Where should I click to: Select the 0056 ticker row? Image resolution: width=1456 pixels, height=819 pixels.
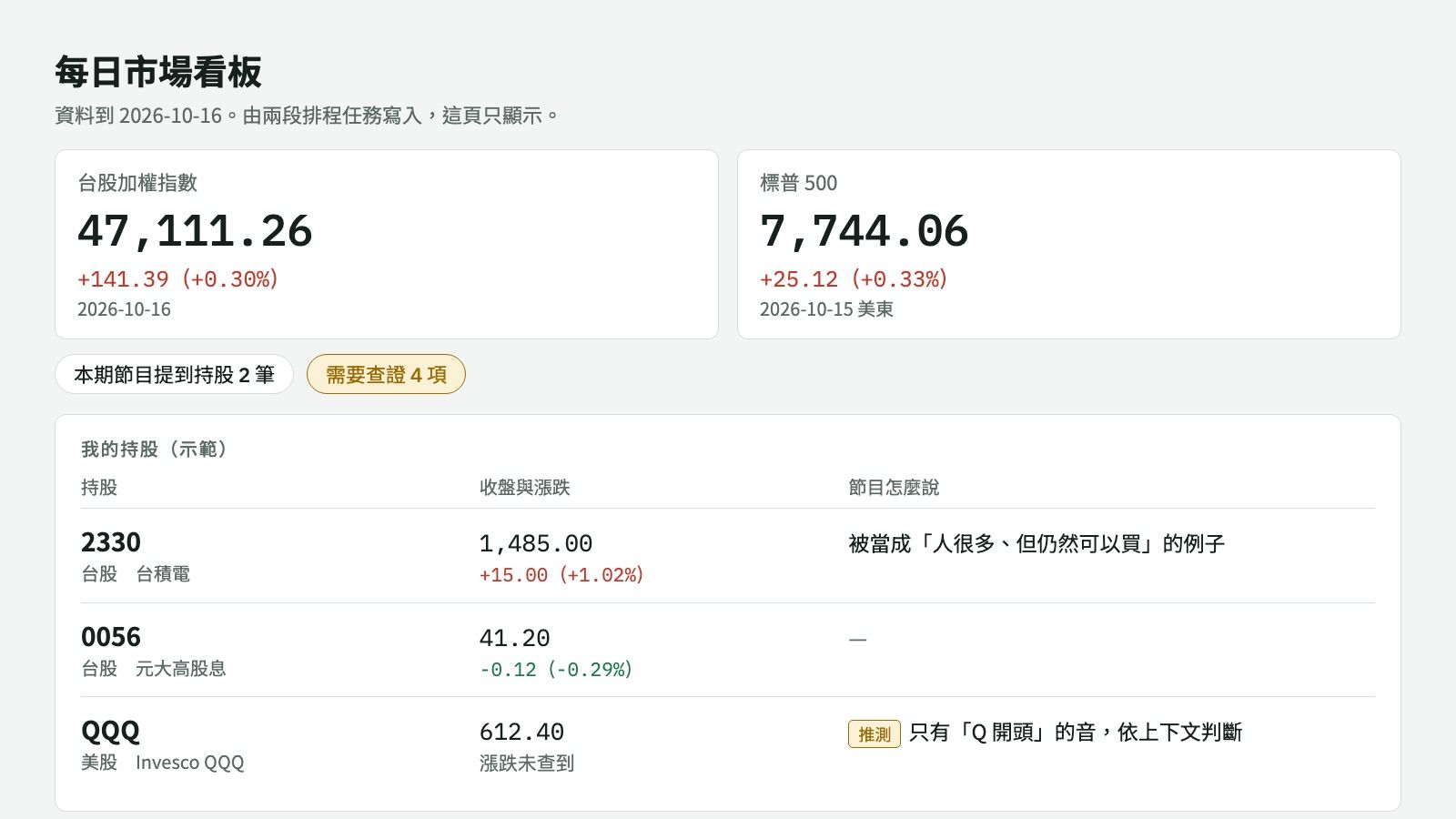[x=728, y=650]
